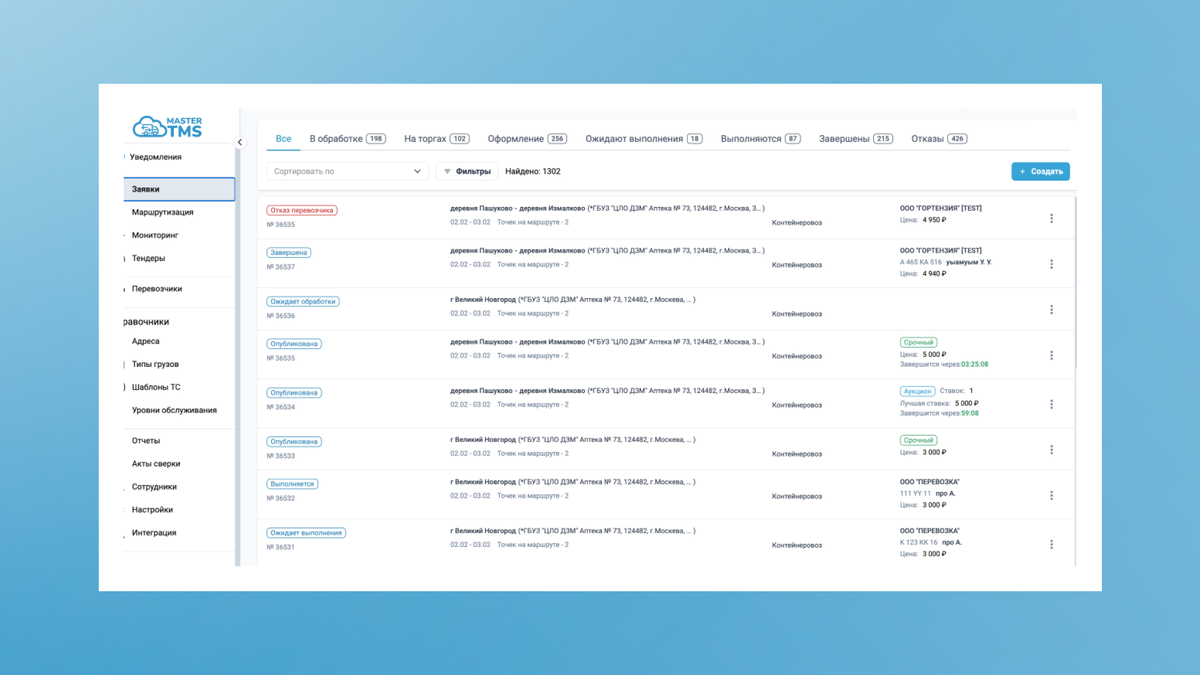Image resolution: width=1200 pixels, height=675 pixels.
Task: Open Сотрудники in the sidebar
Action: (154, 487)
